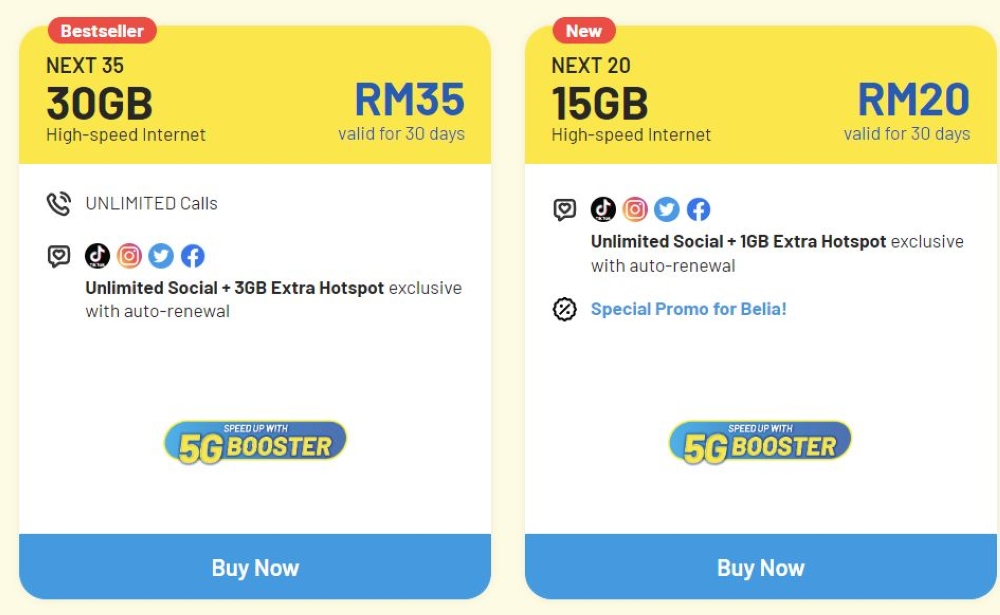Screen dimensions: 1000x615
Task: Click the New badge on NEXT 20
Action: click(x=584, y=31)
